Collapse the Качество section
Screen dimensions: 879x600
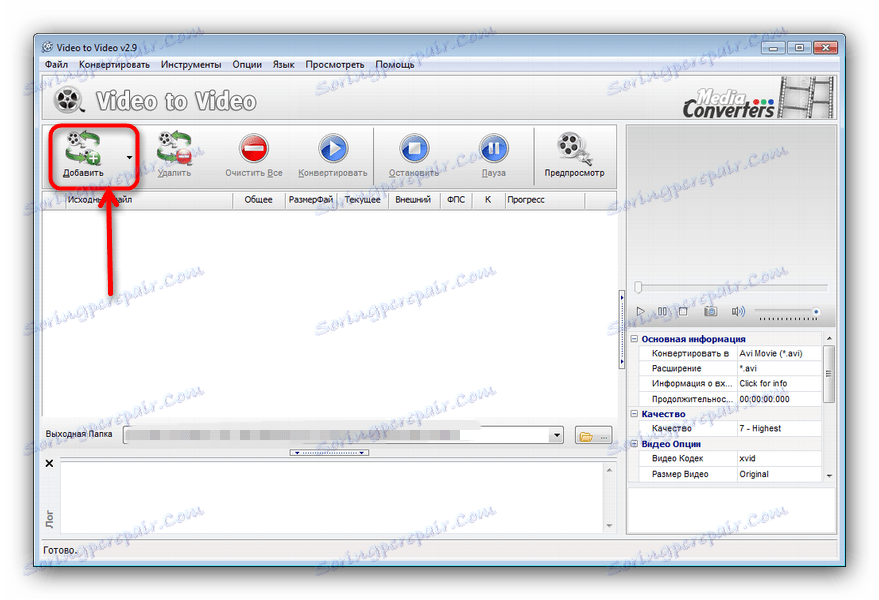pos(634,413)
